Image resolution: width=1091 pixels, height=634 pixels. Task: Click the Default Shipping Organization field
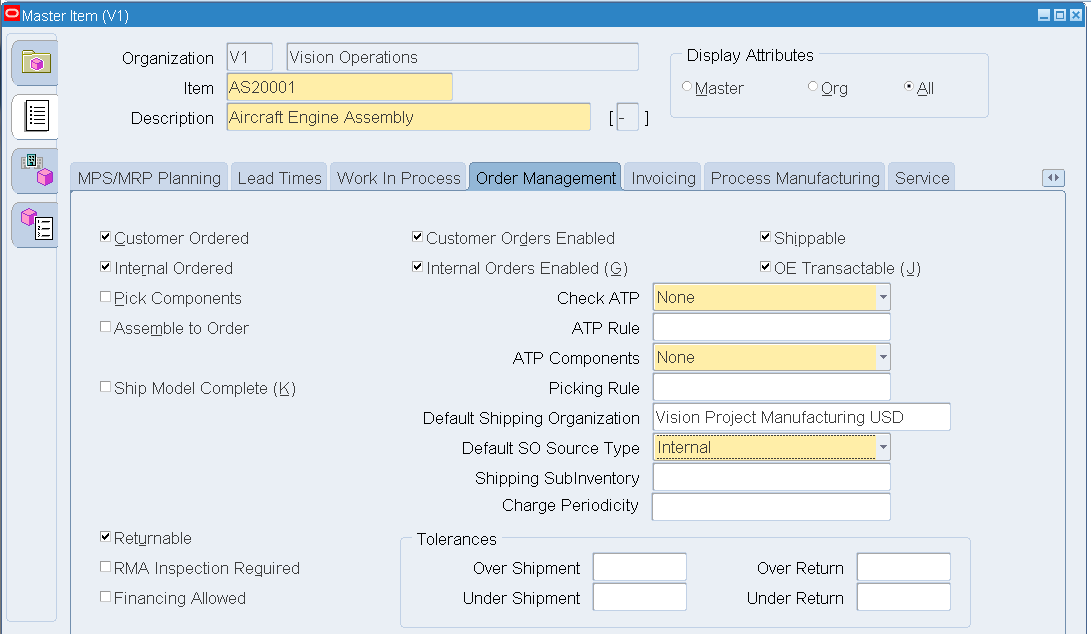pyautogui.click(x=802, y=417)
